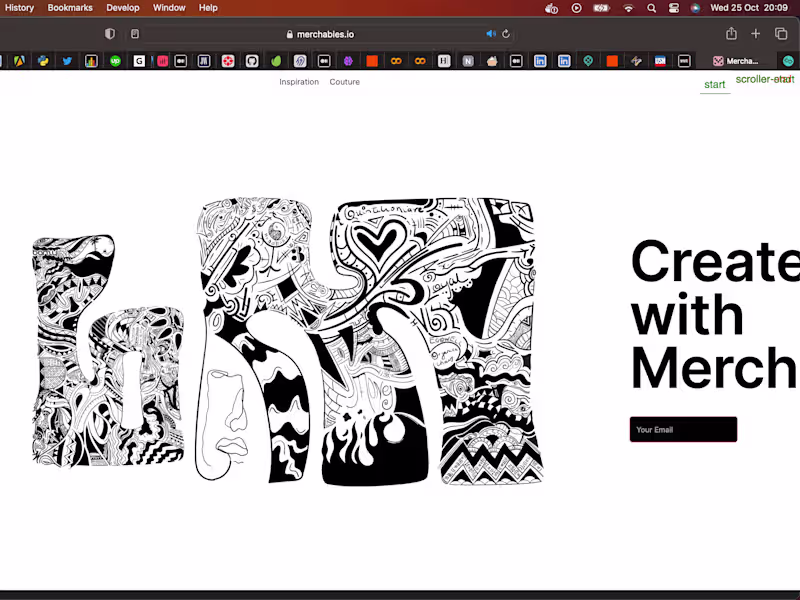Screen dimensions: 800x600
Task: Open a new tab with the plus button
Action: (x=756, y=33)
